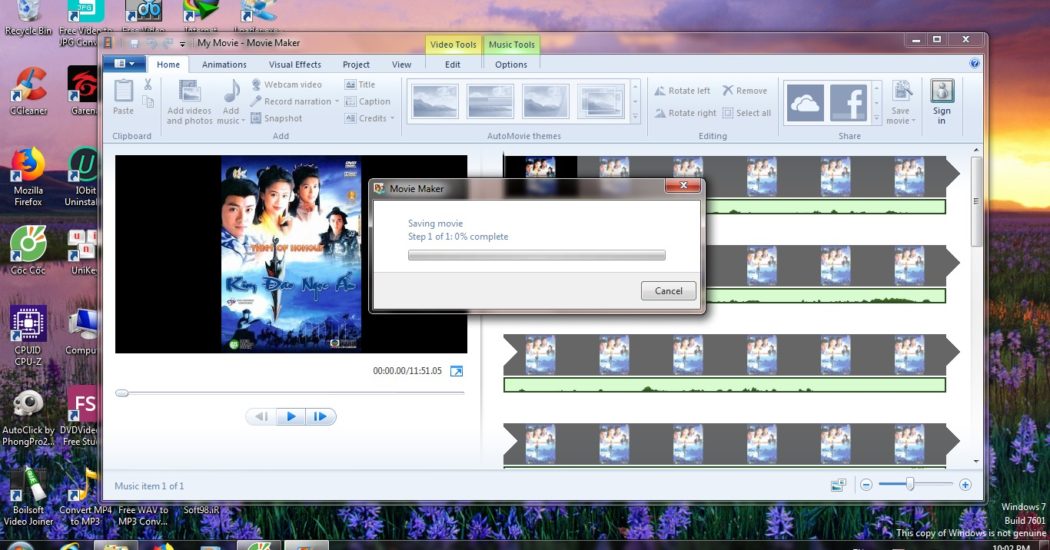
Task: Close the Movie Maker dialog
Action: (x=683, y=185)
